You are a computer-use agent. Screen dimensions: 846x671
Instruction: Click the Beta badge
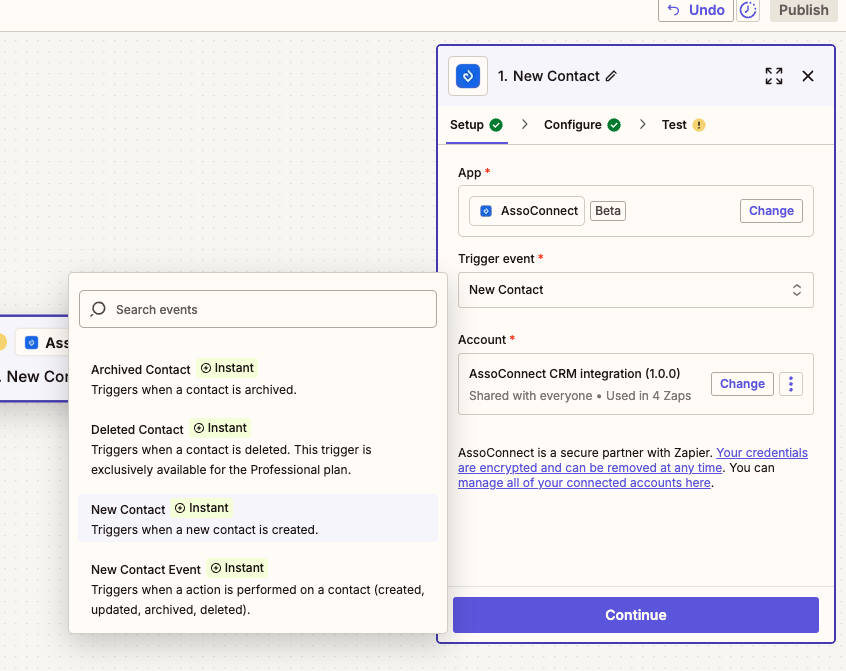pyautogui.click(x=608, y=211)
